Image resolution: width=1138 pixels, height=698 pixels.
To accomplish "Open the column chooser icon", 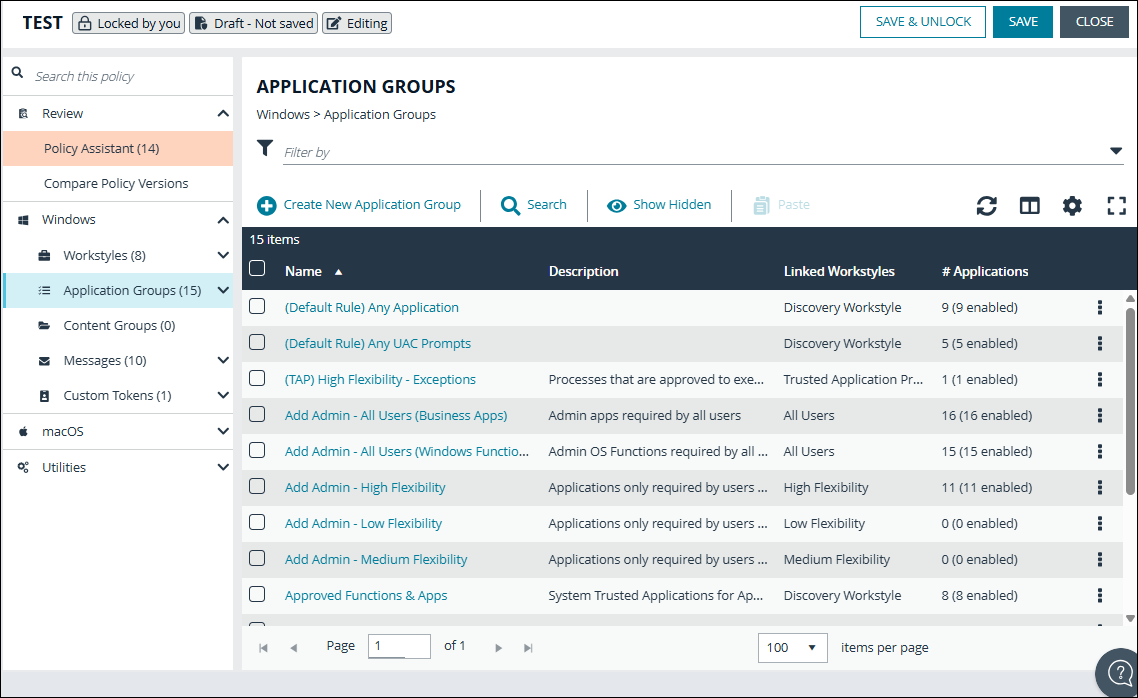I will (x=1029, y=205).
